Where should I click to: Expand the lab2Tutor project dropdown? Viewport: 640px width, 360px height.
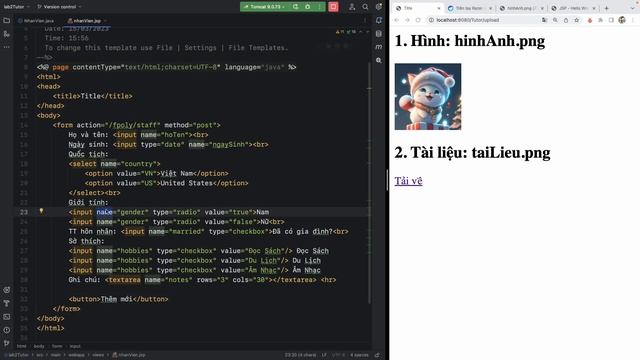[x=17, y=7]
